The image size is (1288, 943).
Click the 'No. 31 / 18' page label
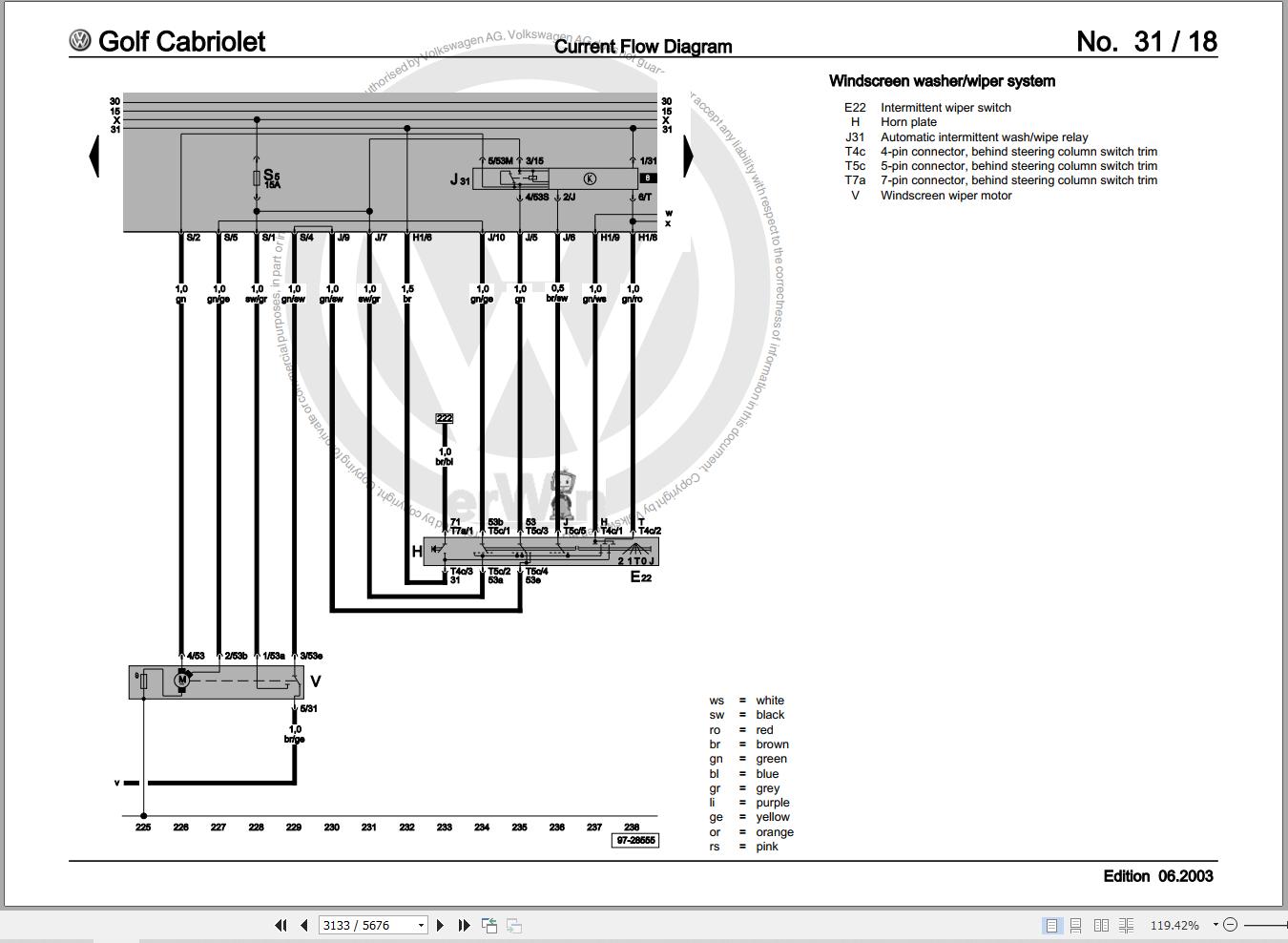(1147, 41)
